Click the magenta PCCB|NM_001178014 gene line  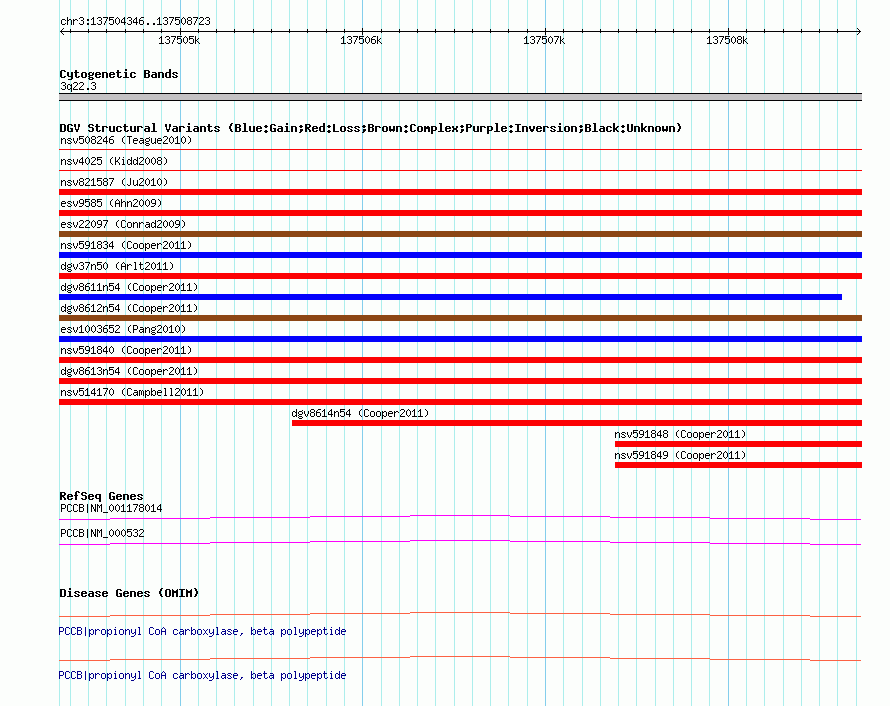[x=460, y=517]
